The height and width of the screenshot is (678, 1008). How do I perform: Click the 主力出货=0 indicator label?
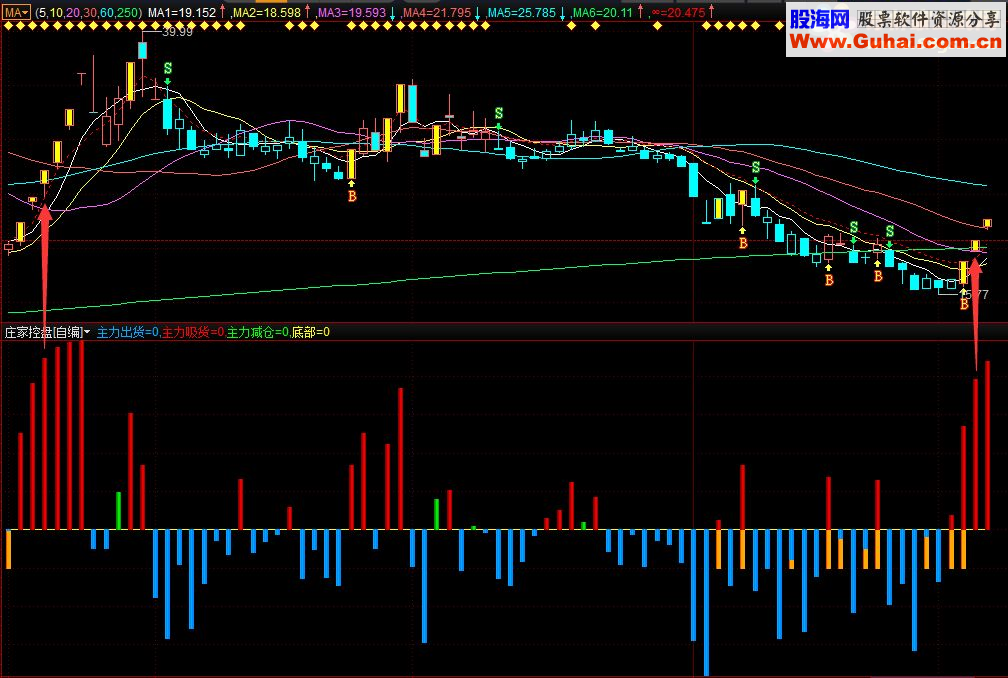pos(127,332)
